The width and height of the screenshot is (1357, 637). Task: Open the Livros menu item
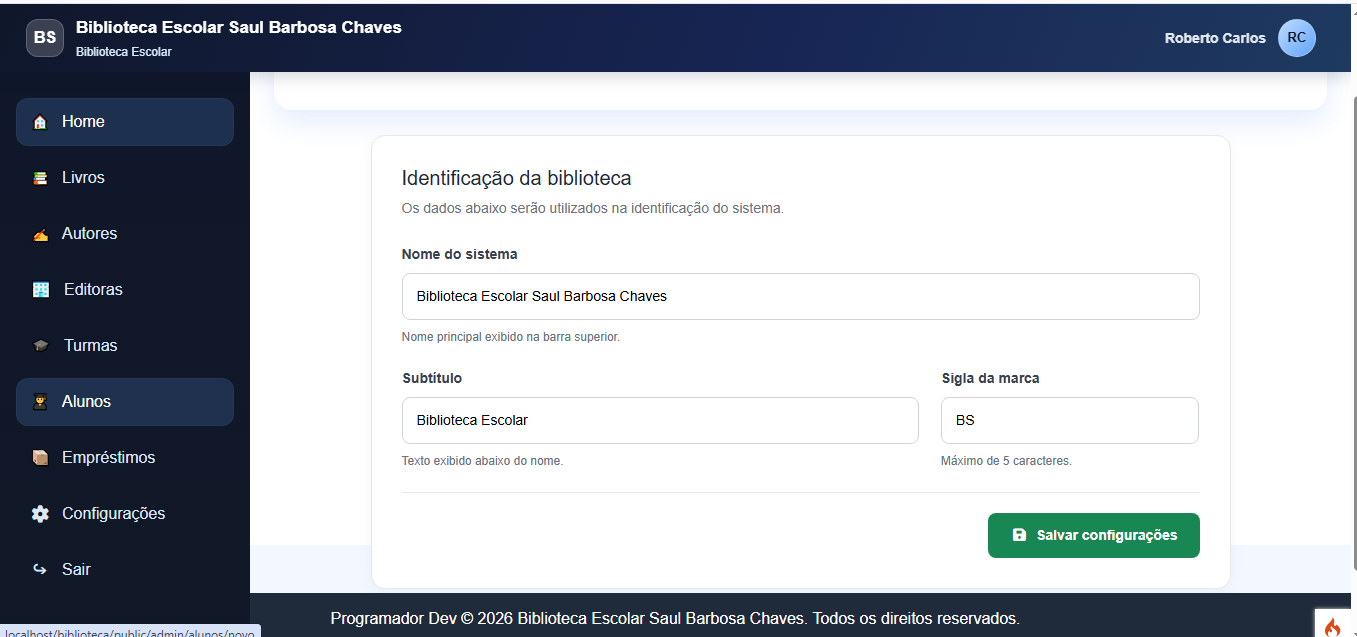pos(125,178)
